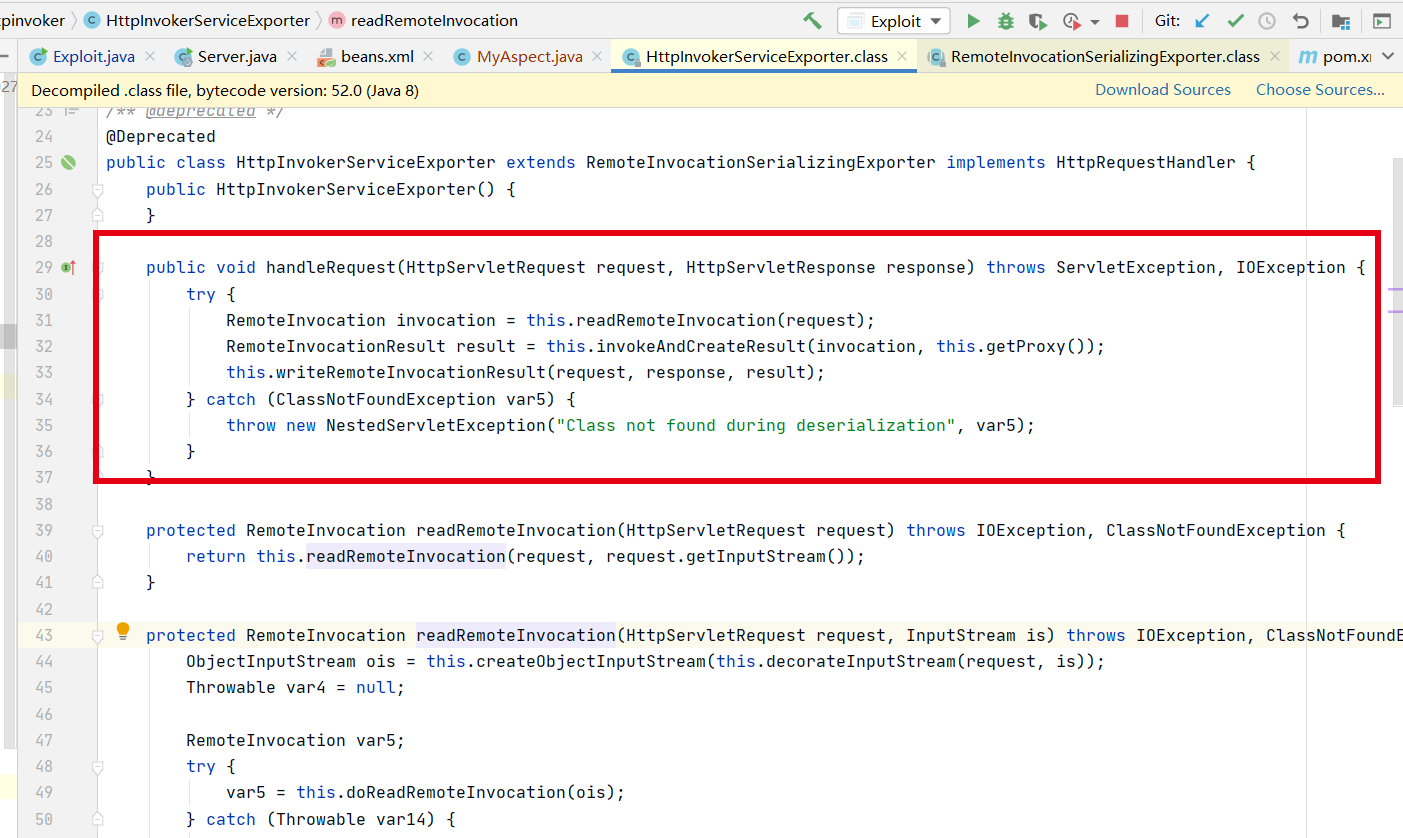Screen dimensions: 1403x838
Task: Close the Server.java tab
Action: click(x=292, y=56)
